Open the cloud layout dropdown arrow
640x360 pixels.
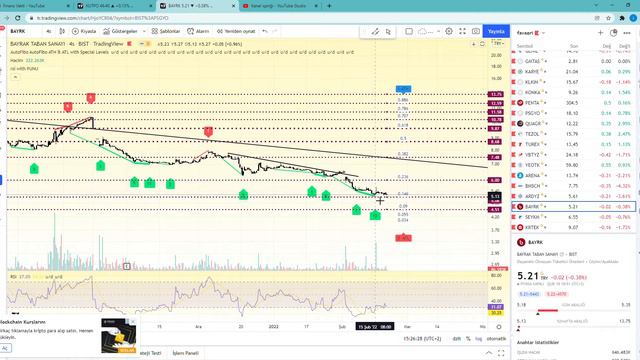tap(438, 31)
